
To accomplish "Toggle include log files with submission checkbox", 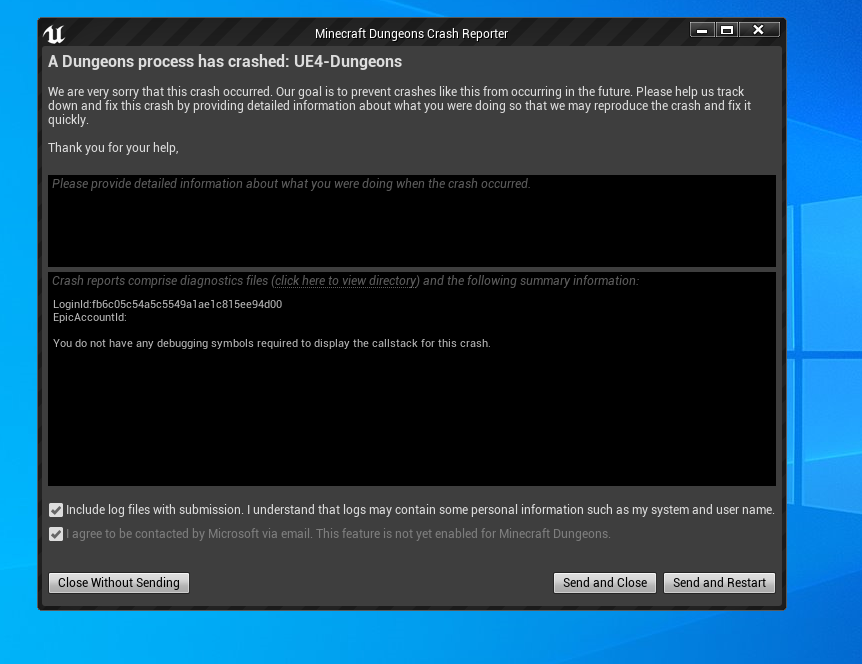I will pos(56,510).
